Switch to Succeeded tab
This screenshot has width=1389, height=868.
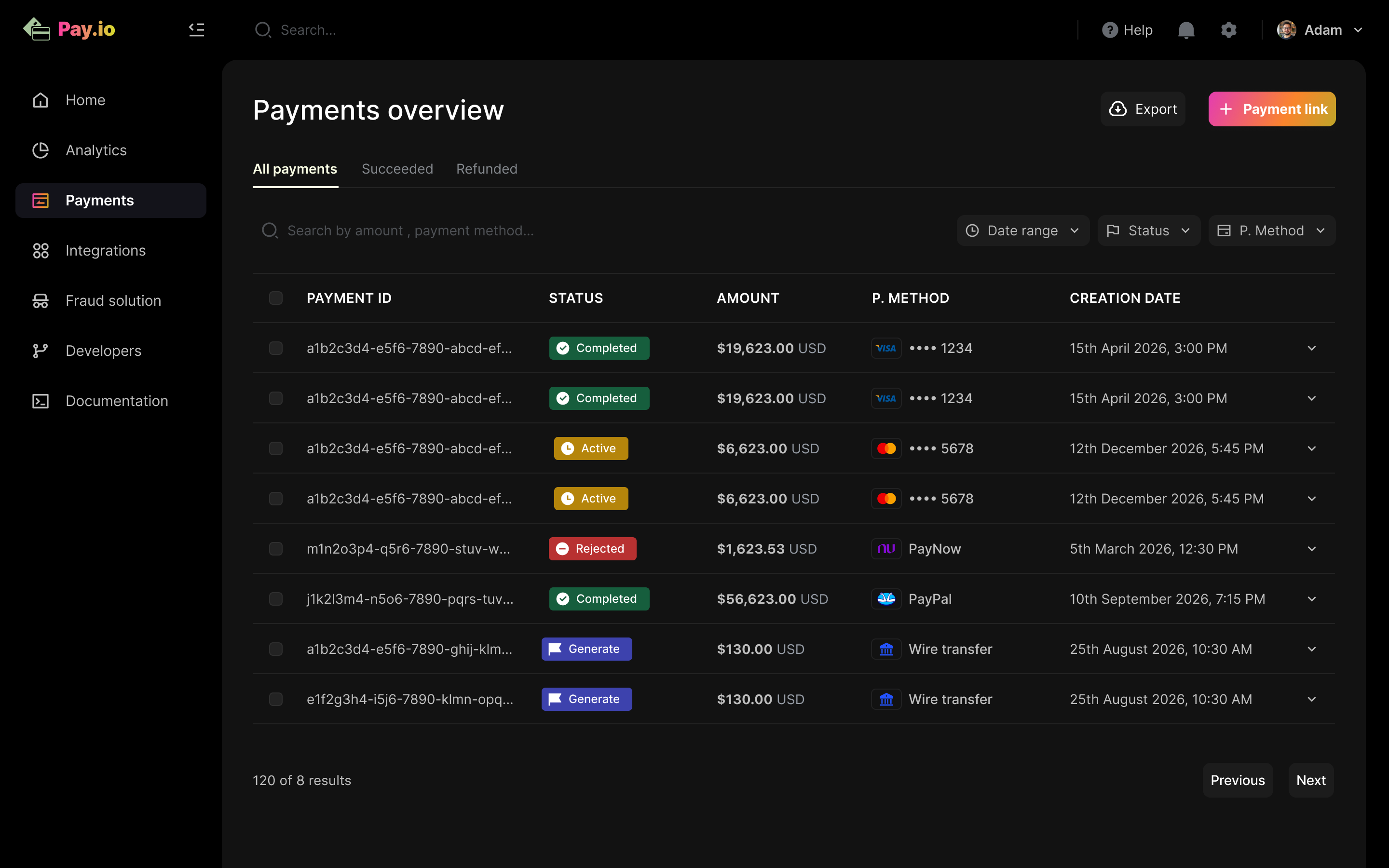click(x=397, y=169)
